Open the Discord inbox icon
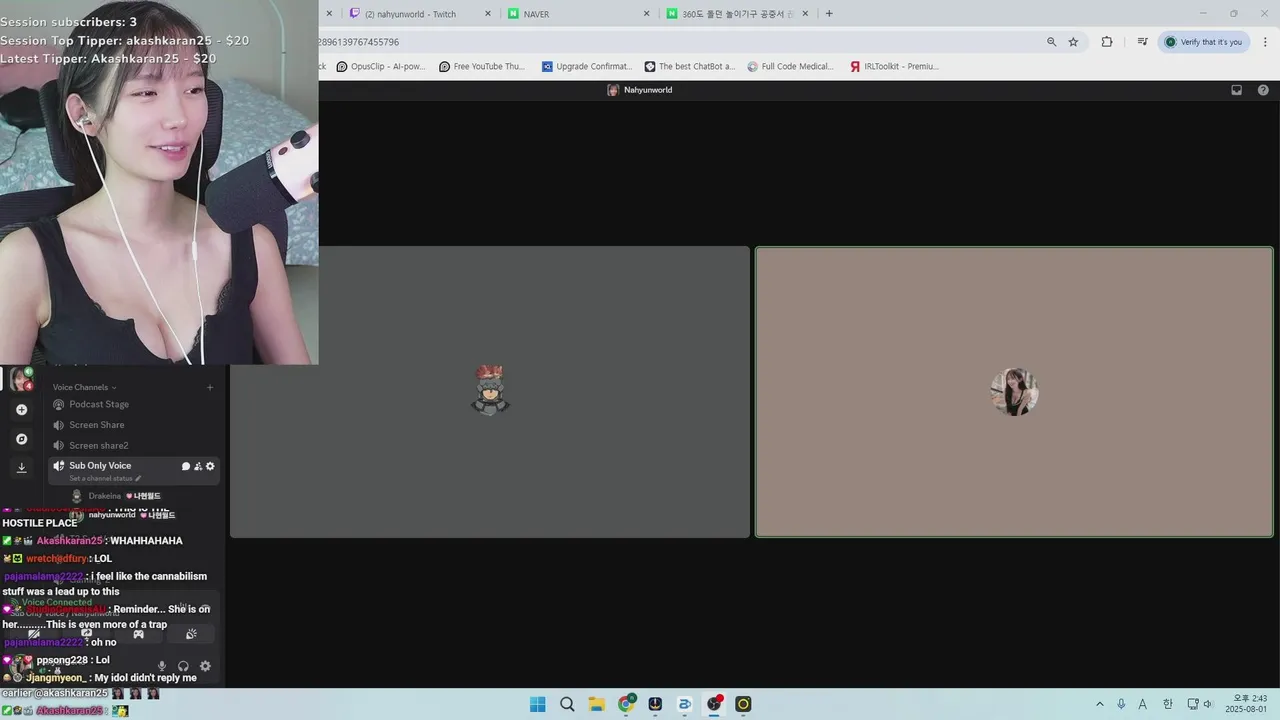The width and height of the screenshot is (1280, 720). click(1236, 90)
